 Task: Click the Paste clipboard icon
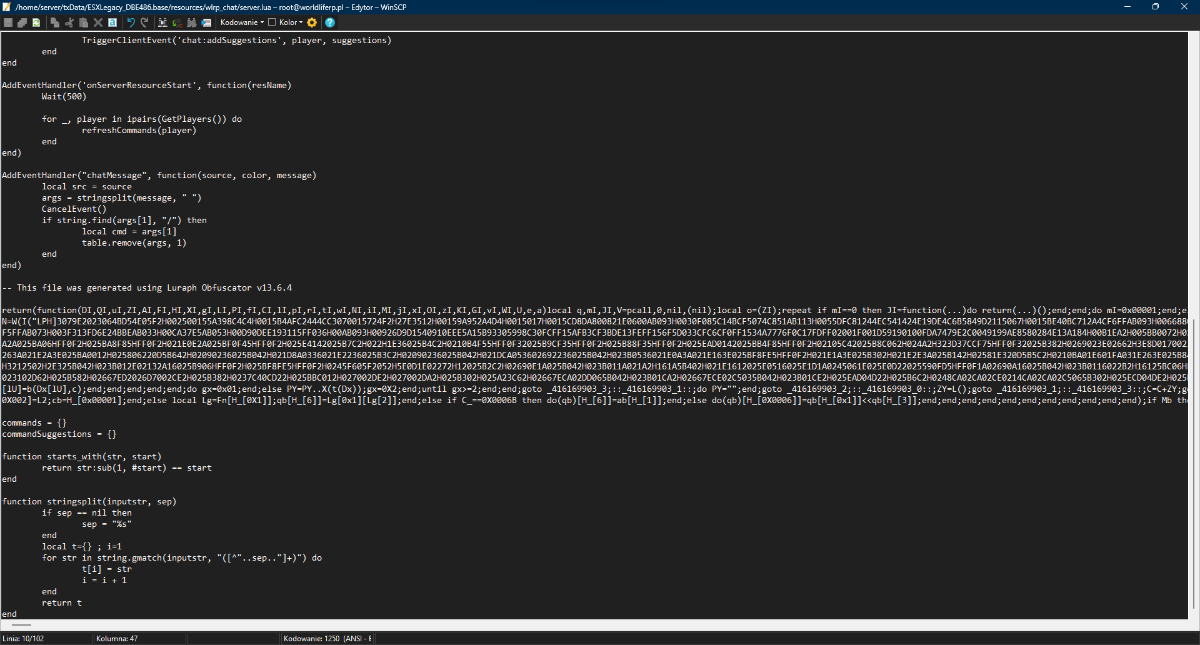pyautogui.click(x=83, y=22)
